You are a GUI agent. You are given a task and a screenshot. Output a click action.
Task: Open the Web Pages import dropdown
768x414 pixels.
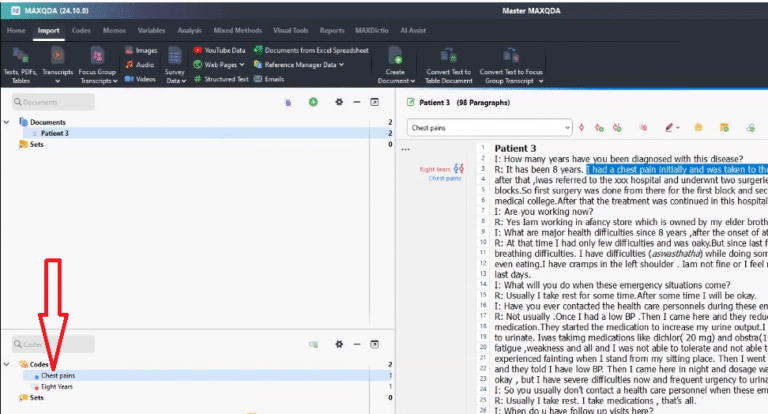click(218, 65)
